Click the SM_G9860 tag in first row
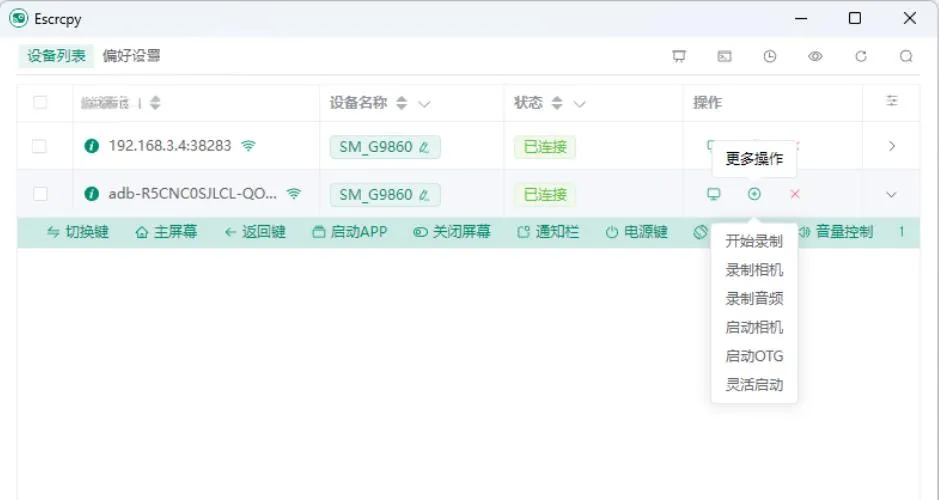 point(385,147)
